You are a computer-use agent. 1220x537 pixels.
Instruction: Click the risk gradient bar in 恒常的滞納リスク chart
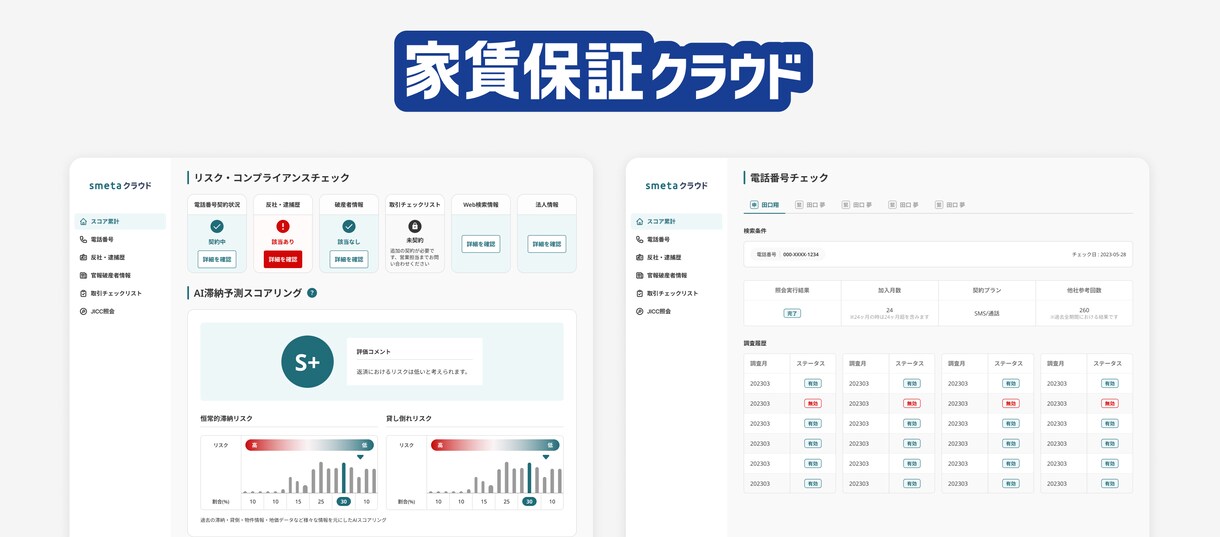point(309,445)
